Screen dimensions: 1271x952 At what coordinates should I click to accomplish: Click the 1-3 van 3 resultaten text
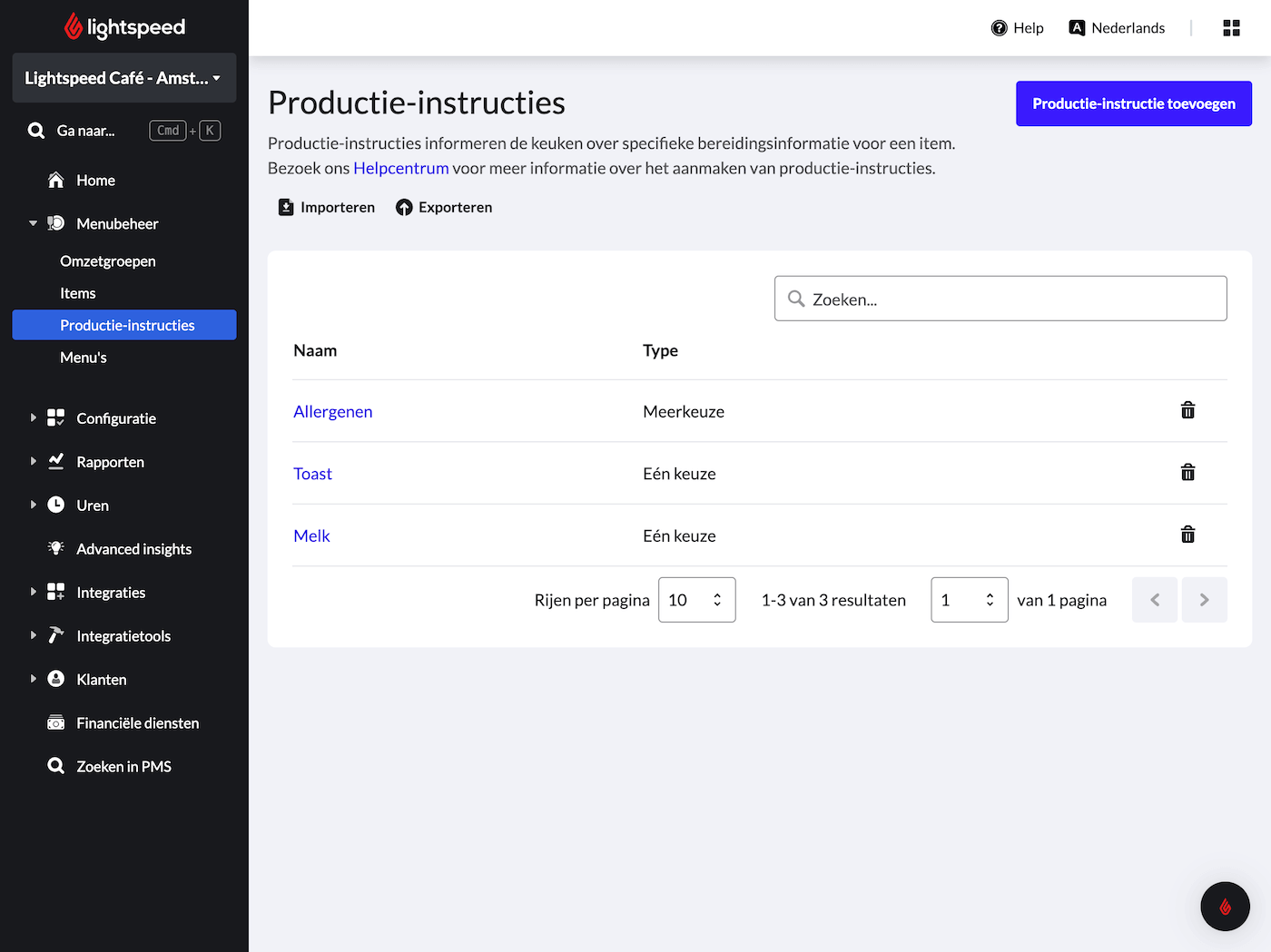(833, 600)
